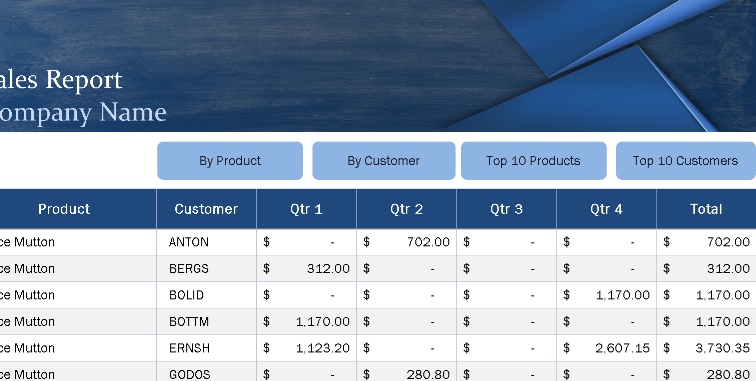Click the Qtr 1 column header
Screen dimensions: 756x381
click(306, 209)
